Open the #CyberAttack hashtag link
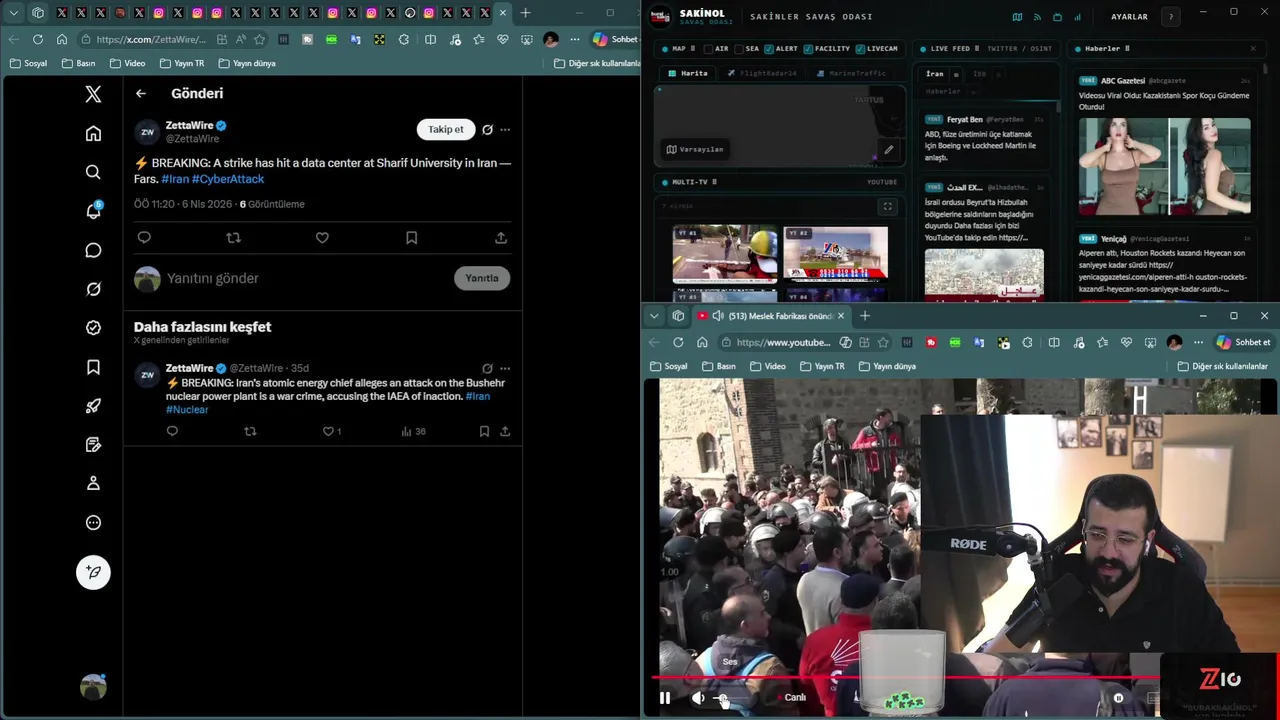Screen dimensions: 1280x720 coord(228,179)
